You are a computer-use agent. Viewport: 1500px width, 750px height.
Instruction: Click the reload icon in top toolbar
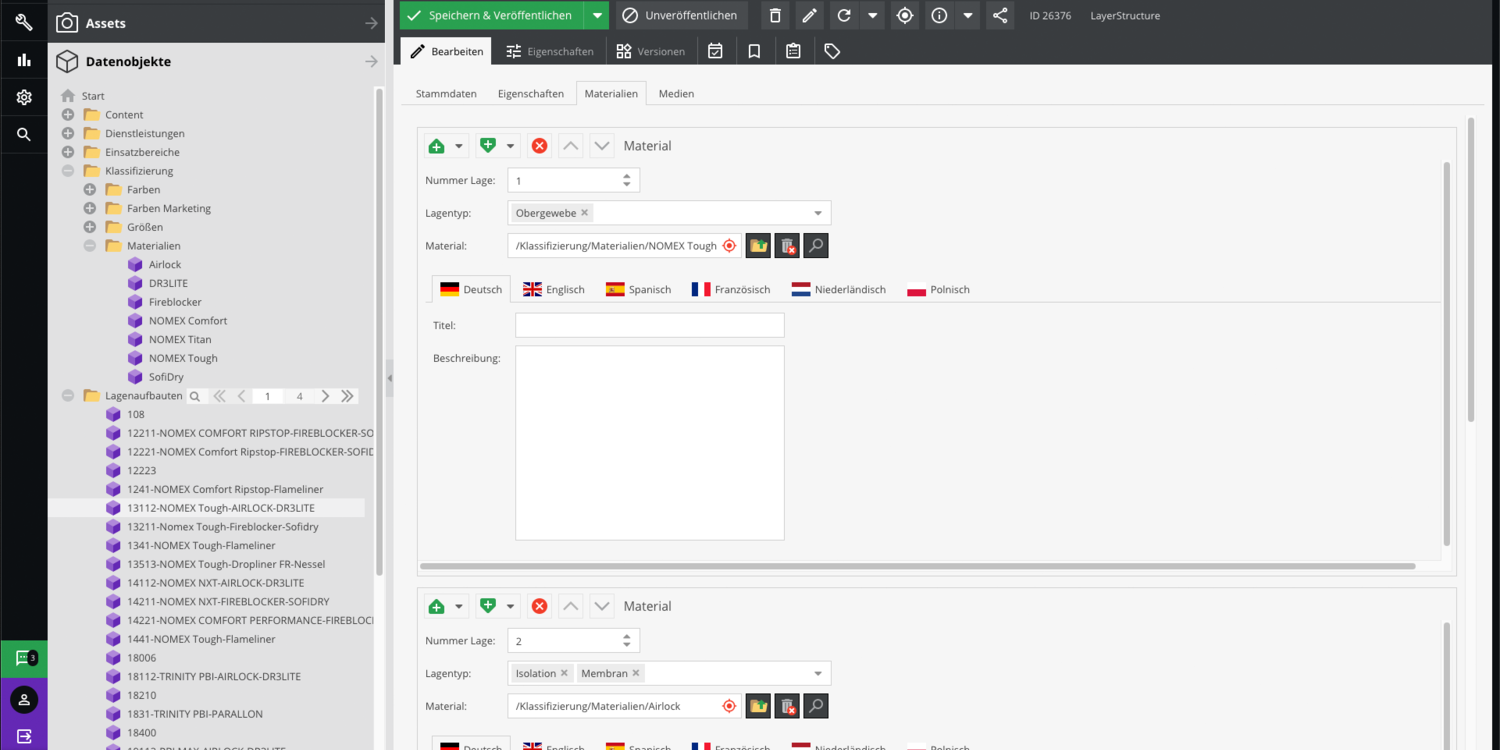844,15
